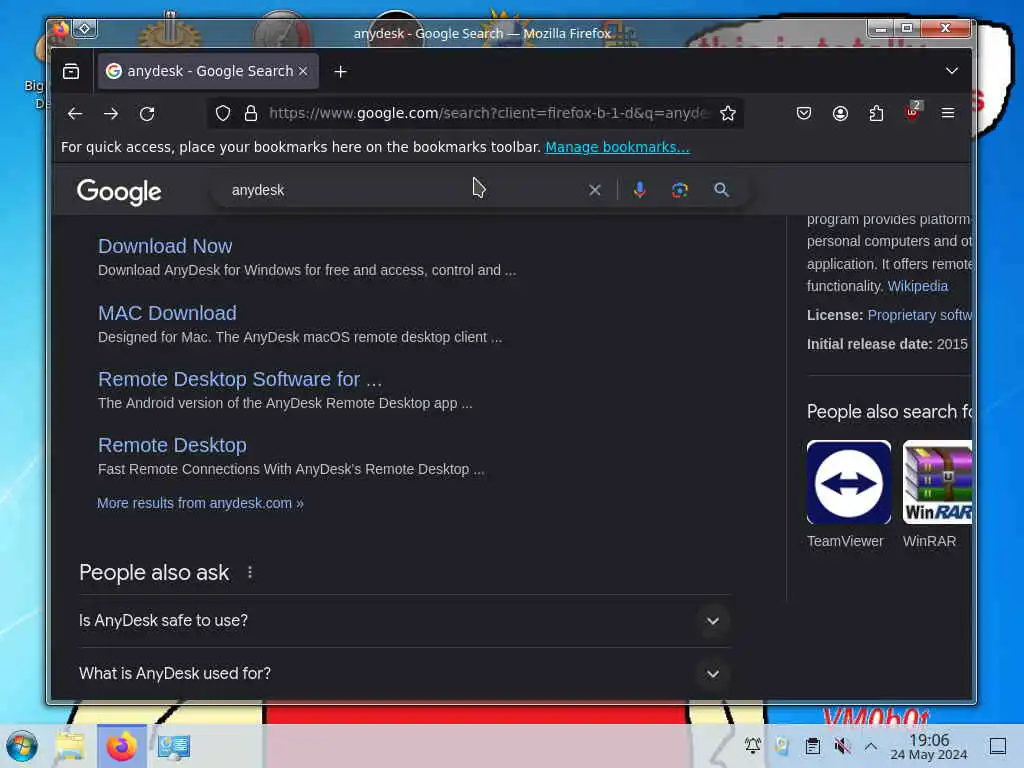Open the tracking protection shield icon
The height and width of the screenshot is (768, 1024).
pos(223,114)
